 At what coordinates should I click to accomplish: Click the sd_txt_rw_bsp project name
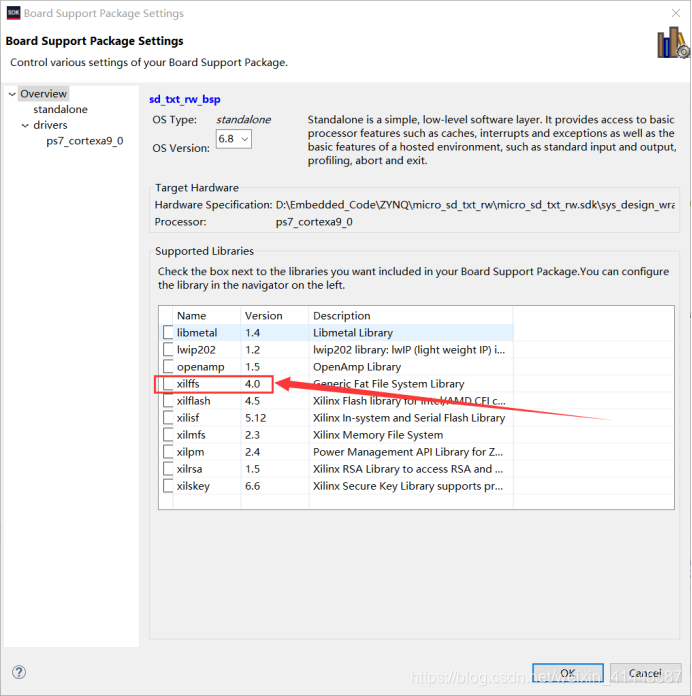[x=185, y=99]
